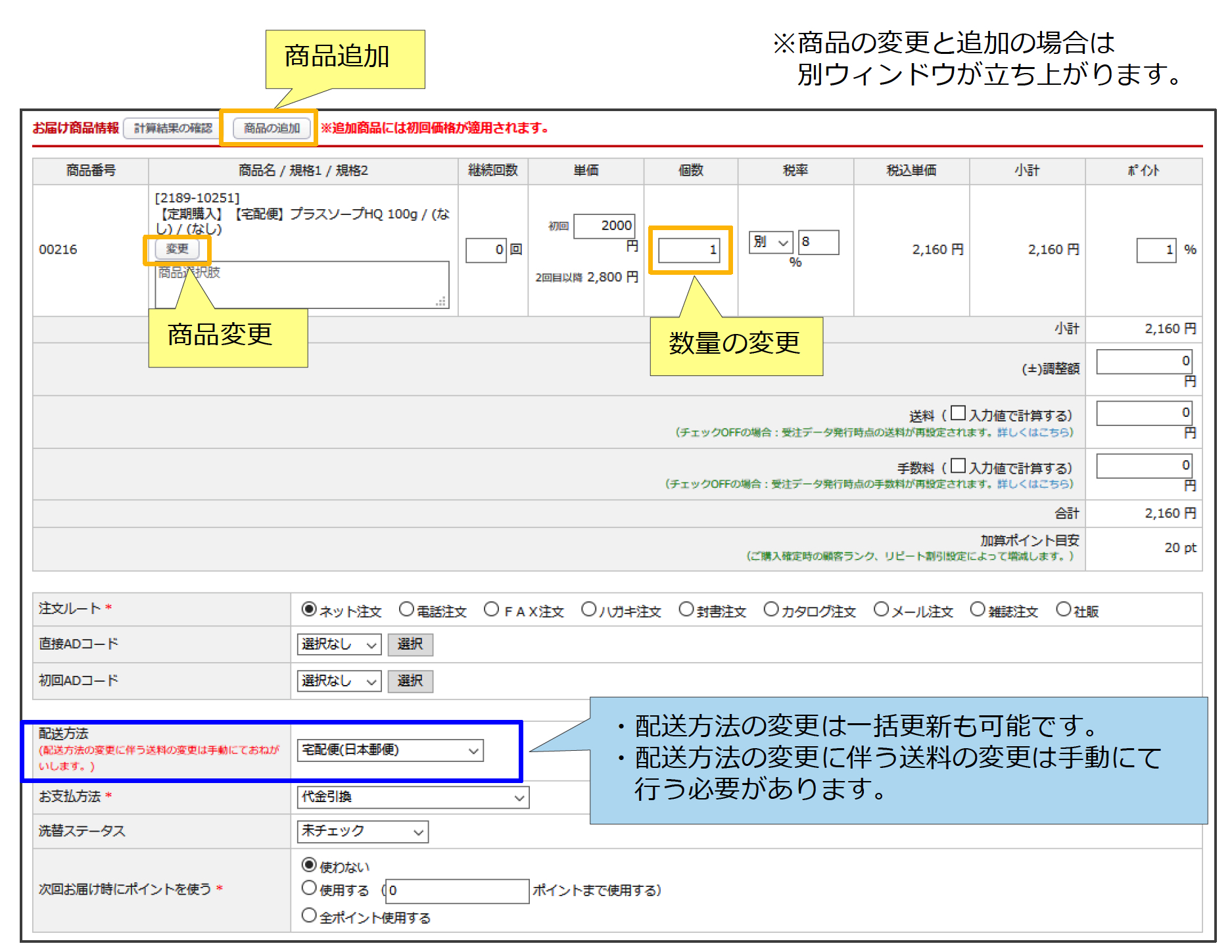Open the 税率 別 dropdown
The width and height of the screenshot is (1232, 952).
pos(770,242)
